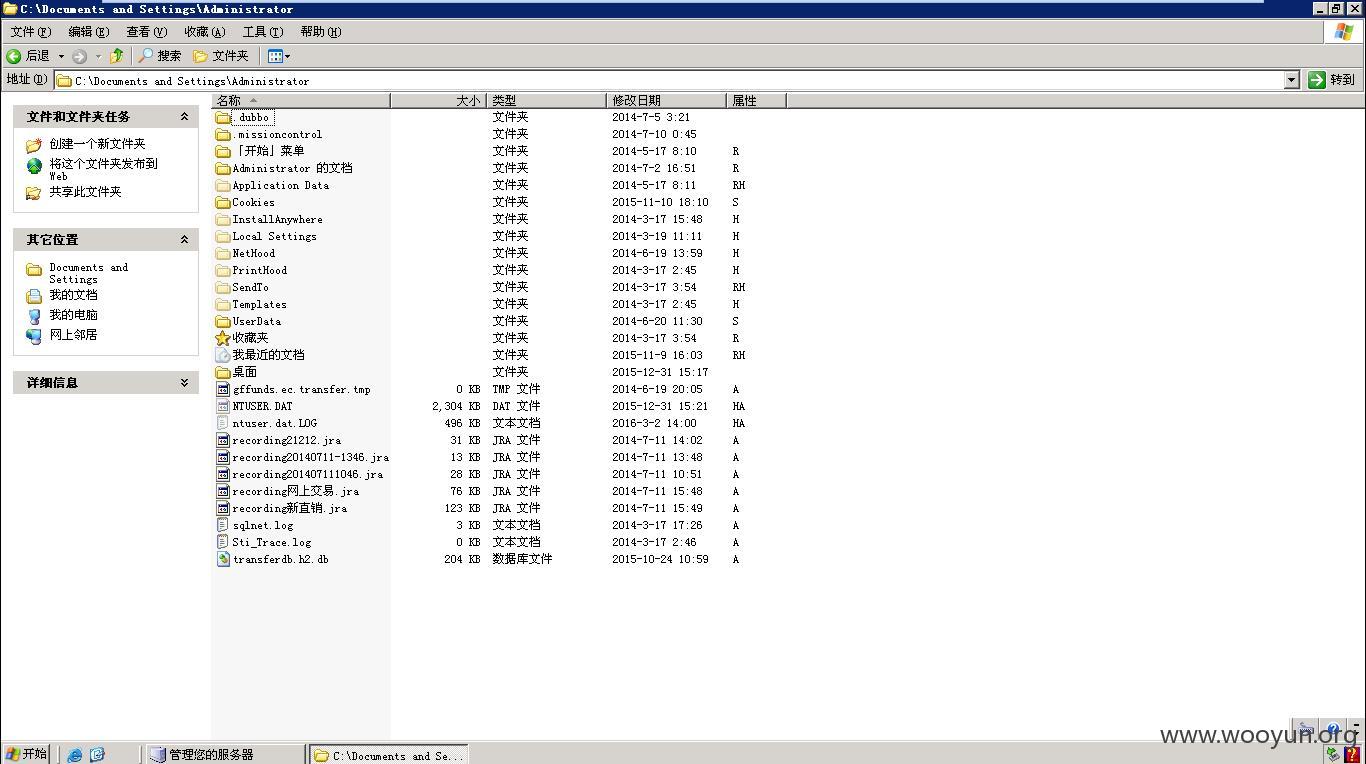Click the 转到 go button
Image resolution: width=1366 pixels, height=764 pixels.
1332,80
